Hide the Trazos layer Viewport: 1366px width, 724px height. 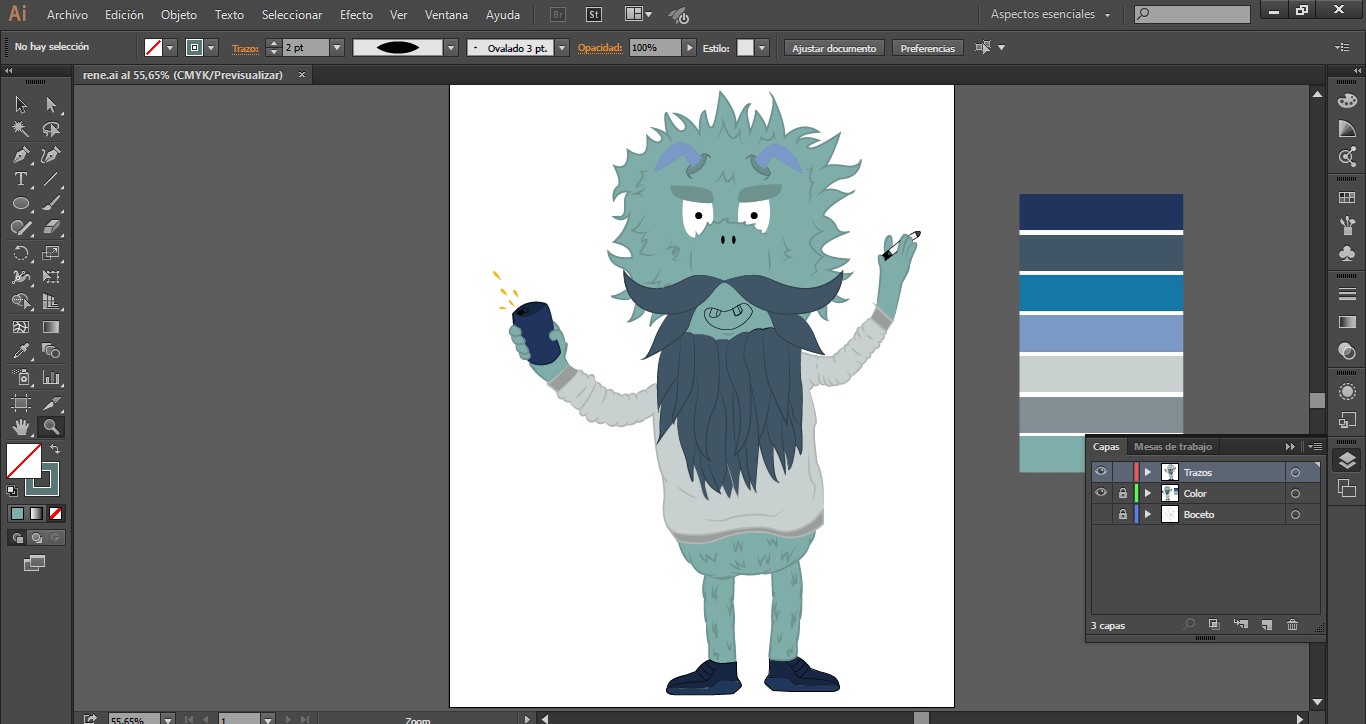[1101, 473]
